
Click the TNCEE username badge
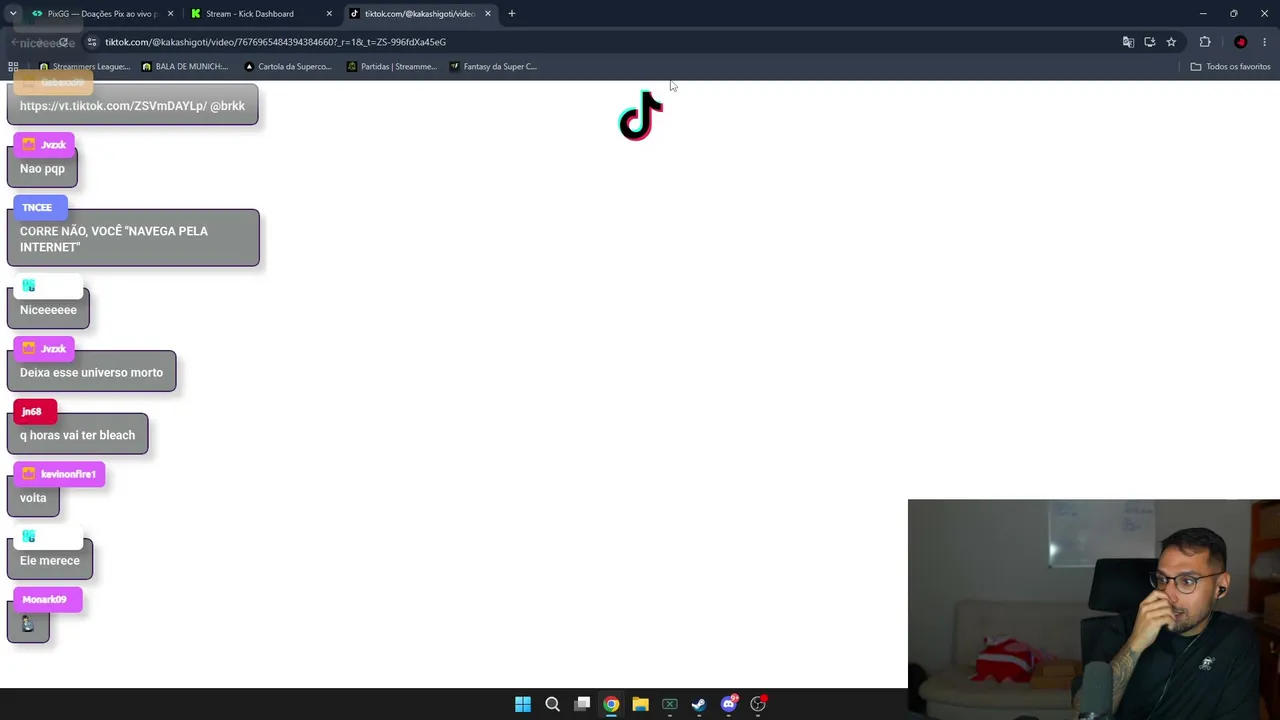pyautogui.click(x=40, y=208)
